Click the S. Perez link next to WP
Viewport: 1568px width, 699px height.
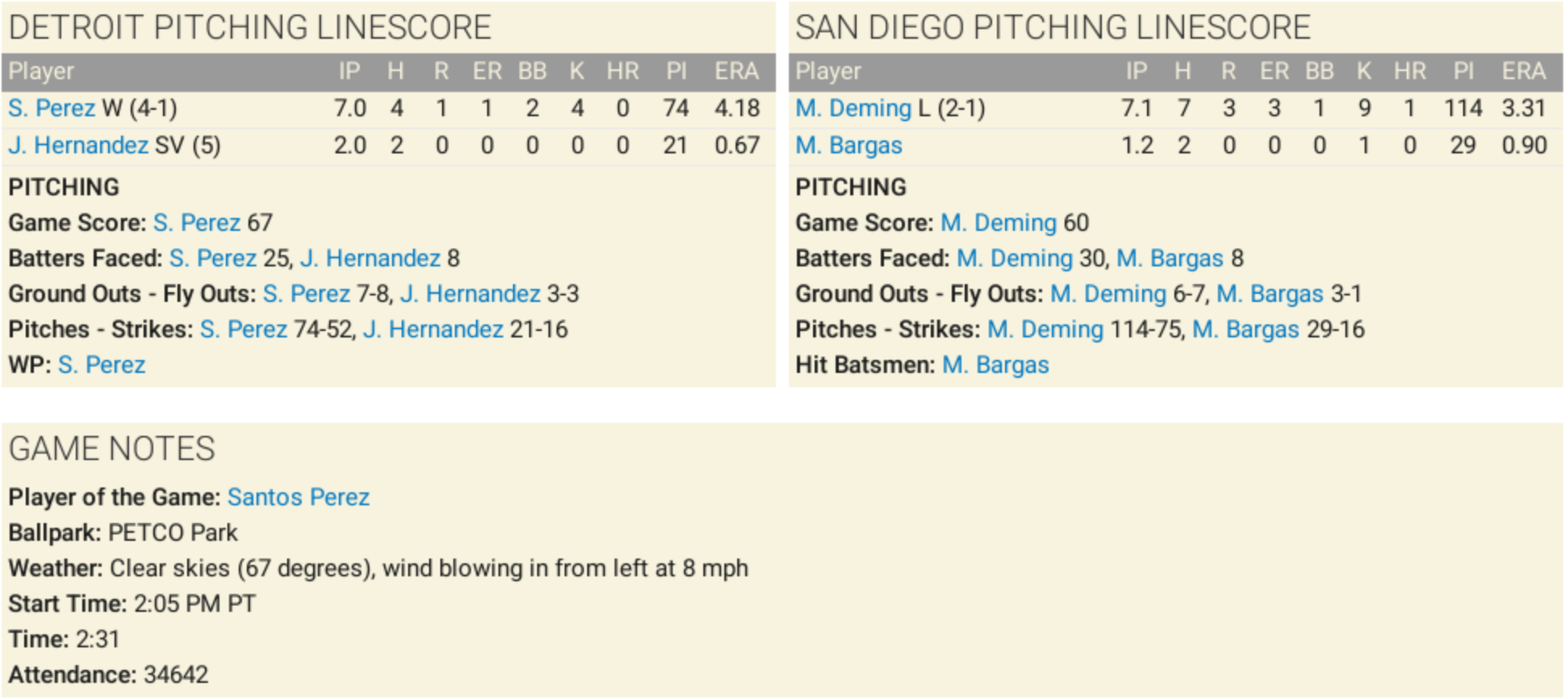[102, 365]
